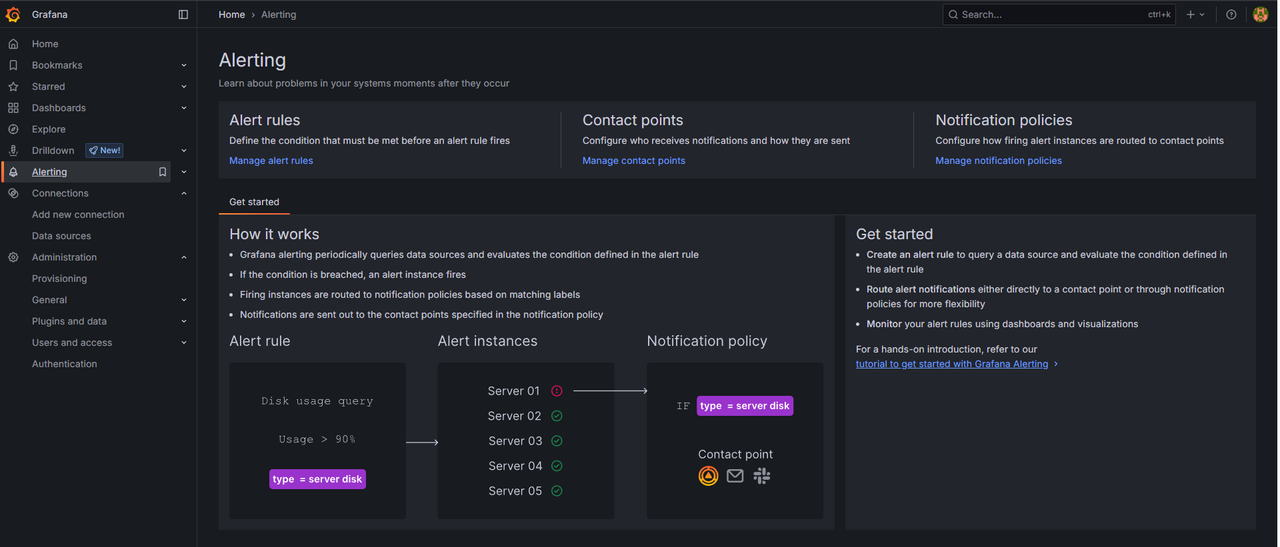
Task: Click the 'Disk usage query' text
Action: click(x=317, y=401)
